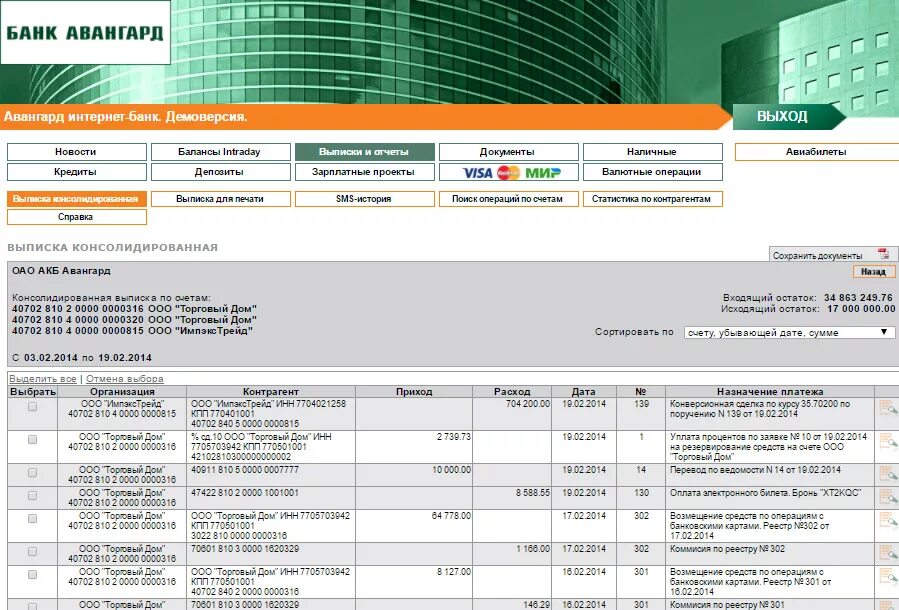The width and height of the screenshot is (899, 610).
Task: Click the Организация column header
Action: 122,392
